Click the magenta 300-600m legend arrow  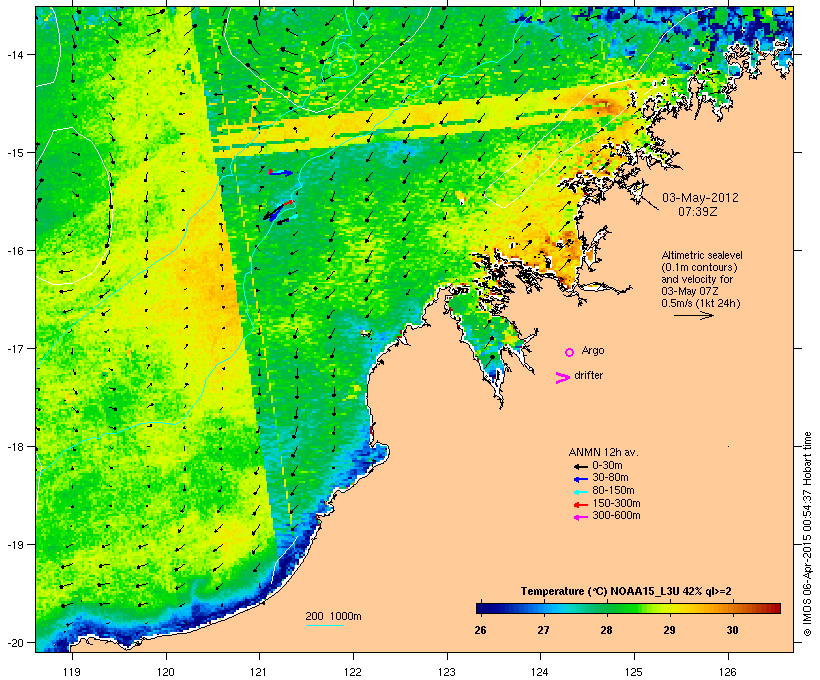coord(580,517)
